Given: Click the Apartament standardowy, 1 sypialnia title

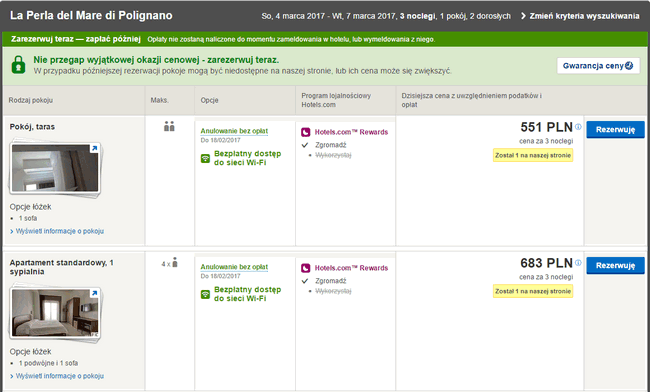Looking at the screenshot, I should click(62, 267).
